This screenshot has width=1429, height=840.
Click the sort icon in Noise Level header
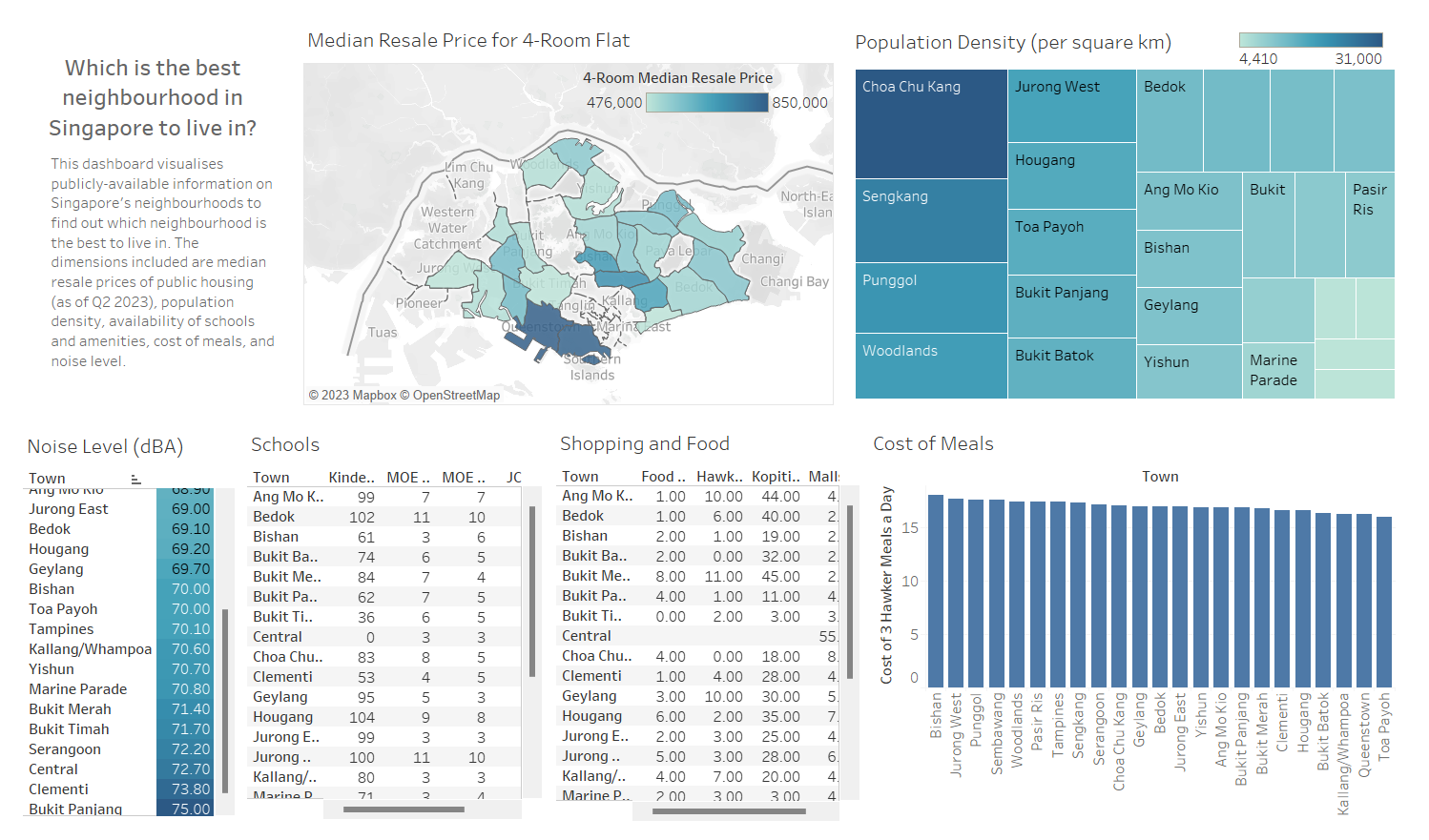coord(135,479)
